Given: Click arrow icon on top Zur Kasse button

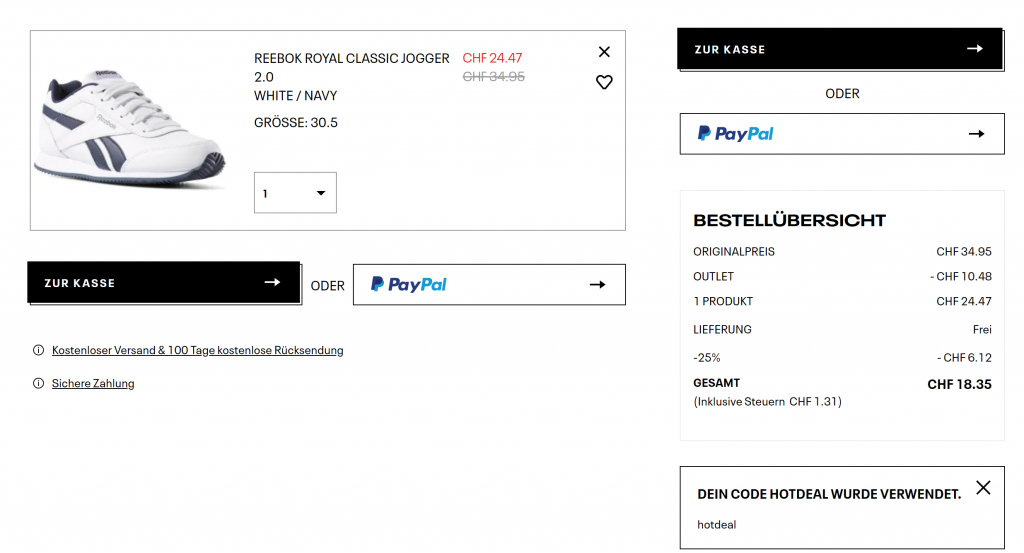Looking at the screenshot, I should (x=975, y=49).
